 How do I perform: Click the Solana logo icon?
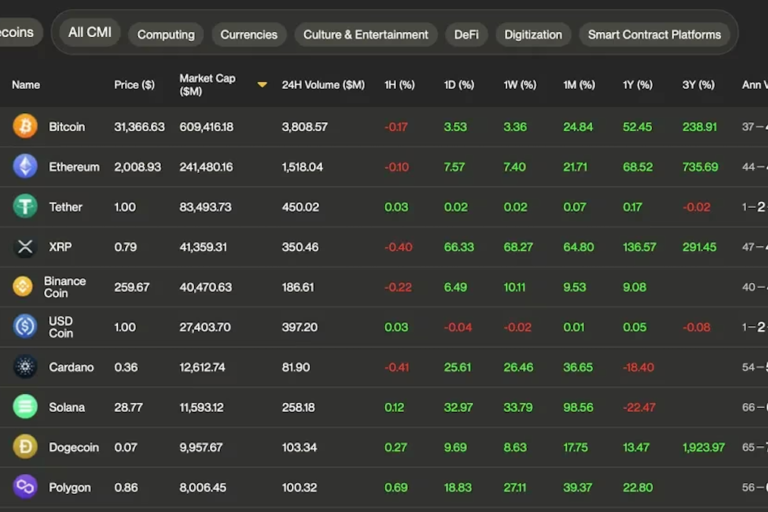pyautogui.click(x=25, y=407)
